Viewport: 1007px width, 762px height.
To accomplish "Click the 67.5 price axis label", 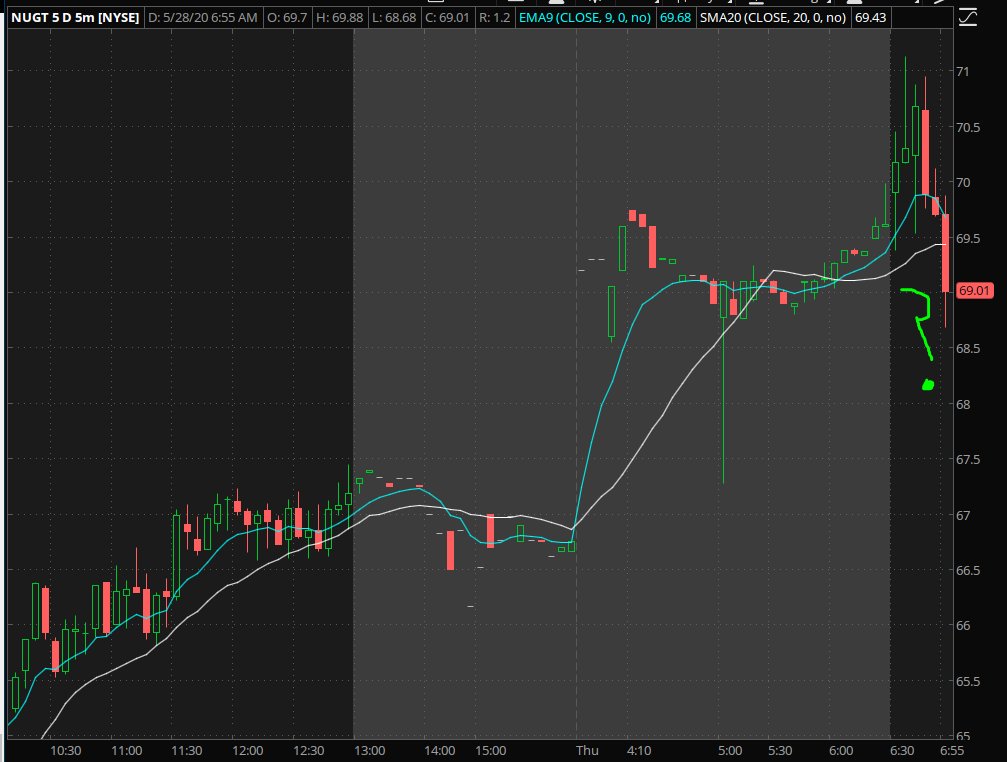I will tap(968, 460).
